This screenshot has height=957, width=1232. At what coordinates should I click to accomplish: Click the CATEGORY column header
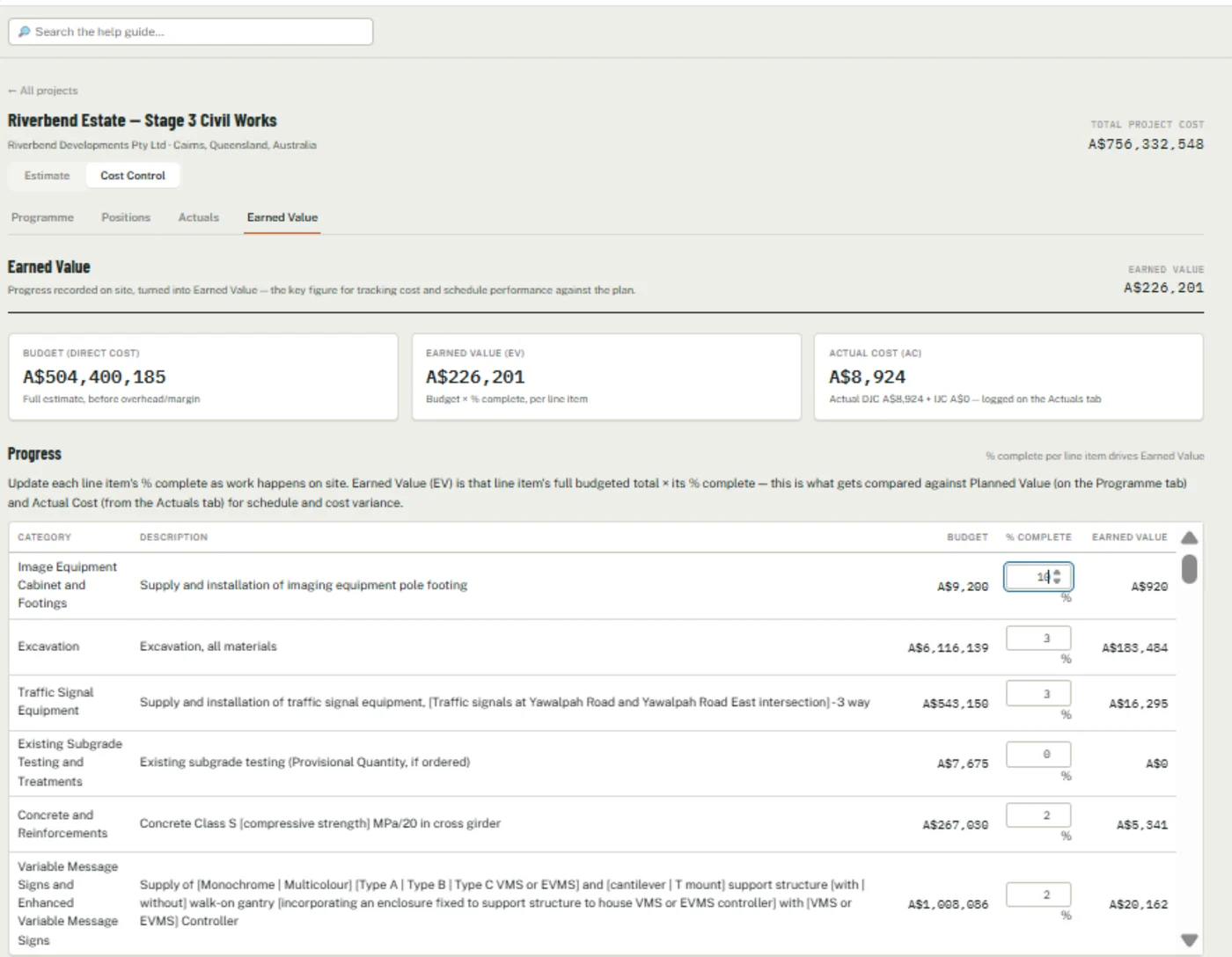point(44,537)
